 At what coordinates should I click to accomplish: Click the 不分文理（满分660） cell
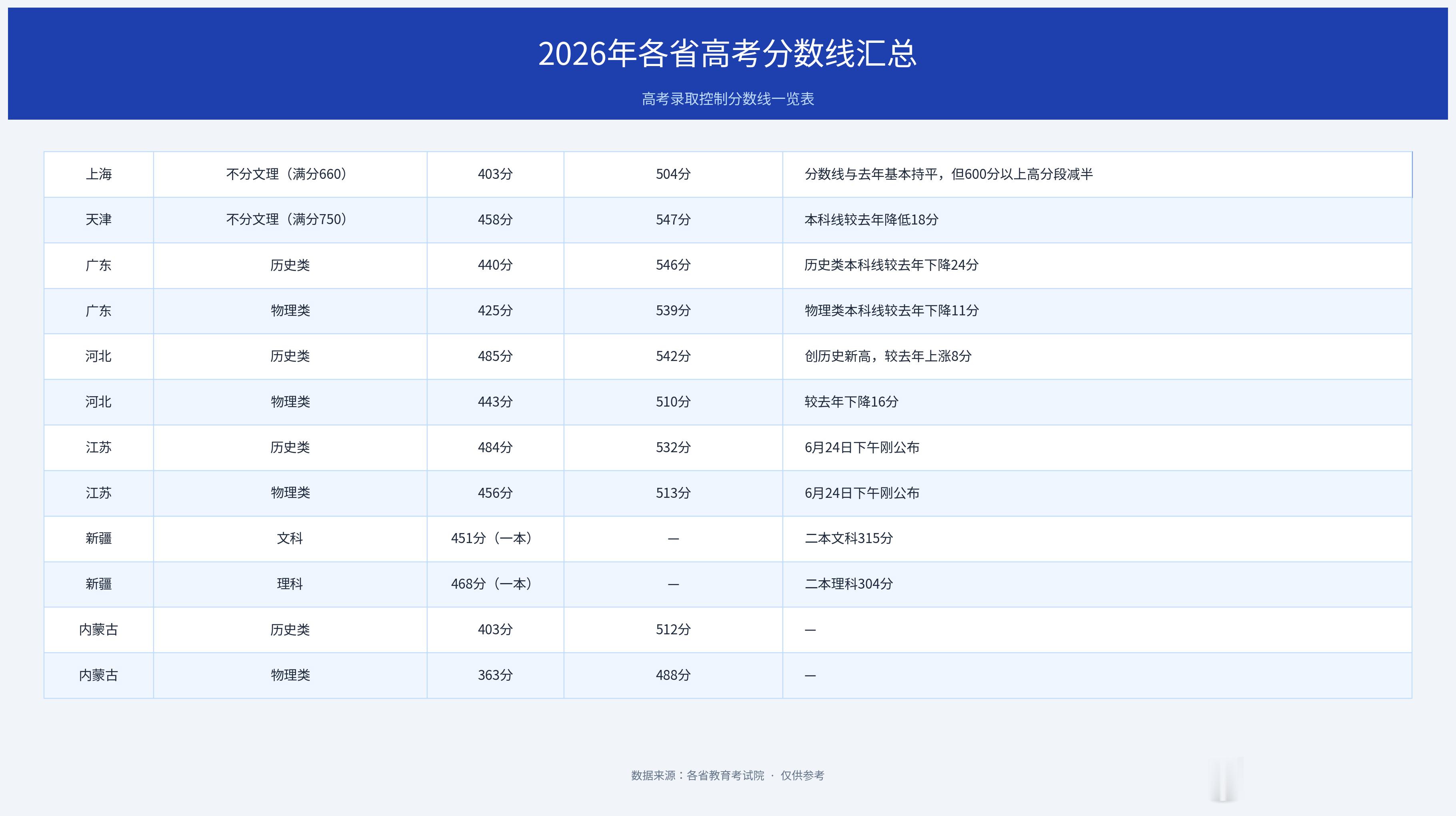[290, 174]
